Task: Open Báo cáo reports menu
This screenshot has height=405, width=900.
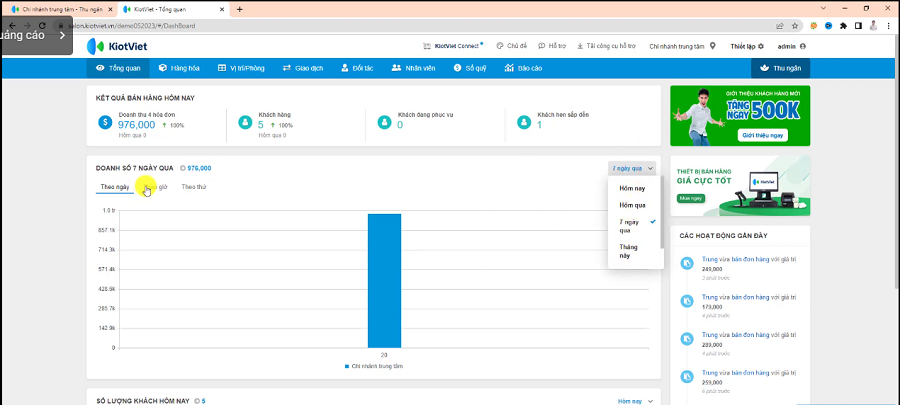Action: coord(523,68)
